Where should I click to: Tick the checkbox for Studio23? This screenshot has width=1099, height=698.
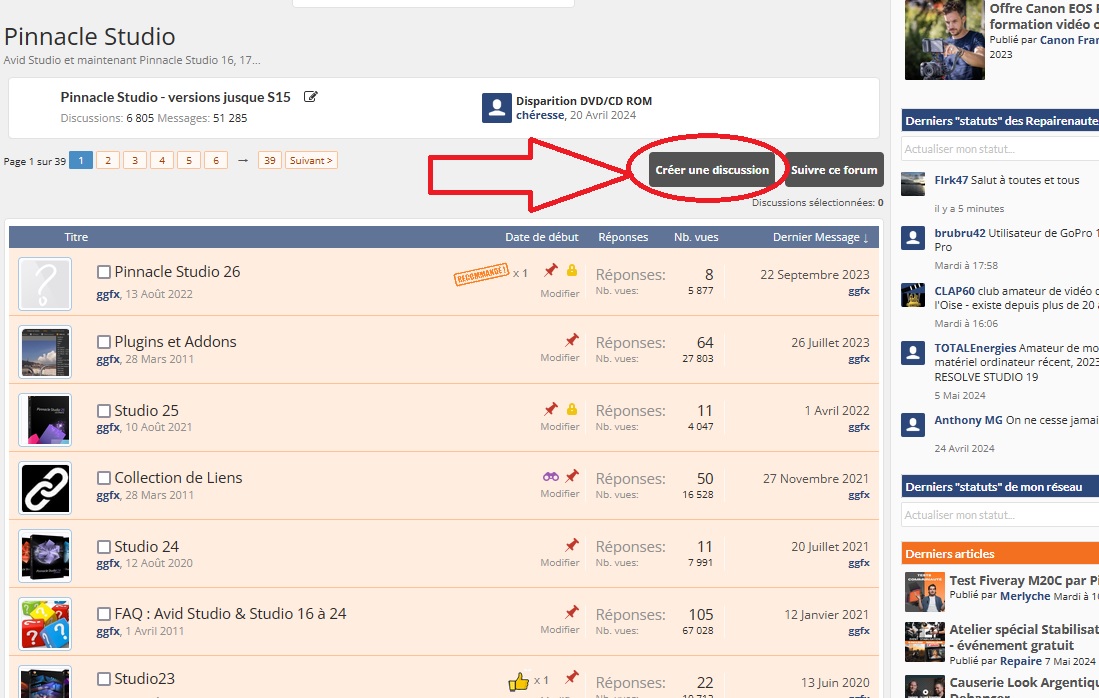(x=104, y=679)
